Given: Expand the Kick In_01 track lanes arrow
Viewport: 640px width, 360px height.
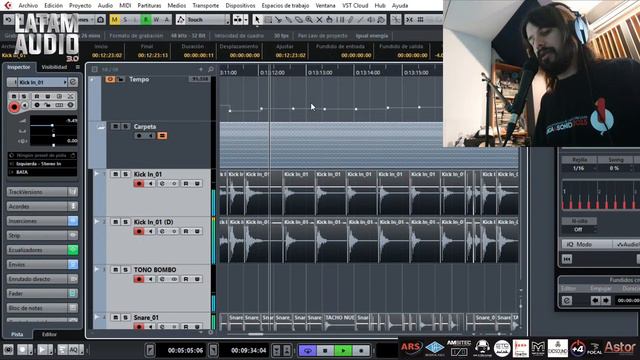Looking at the screenshot, I should pos(97,174).
